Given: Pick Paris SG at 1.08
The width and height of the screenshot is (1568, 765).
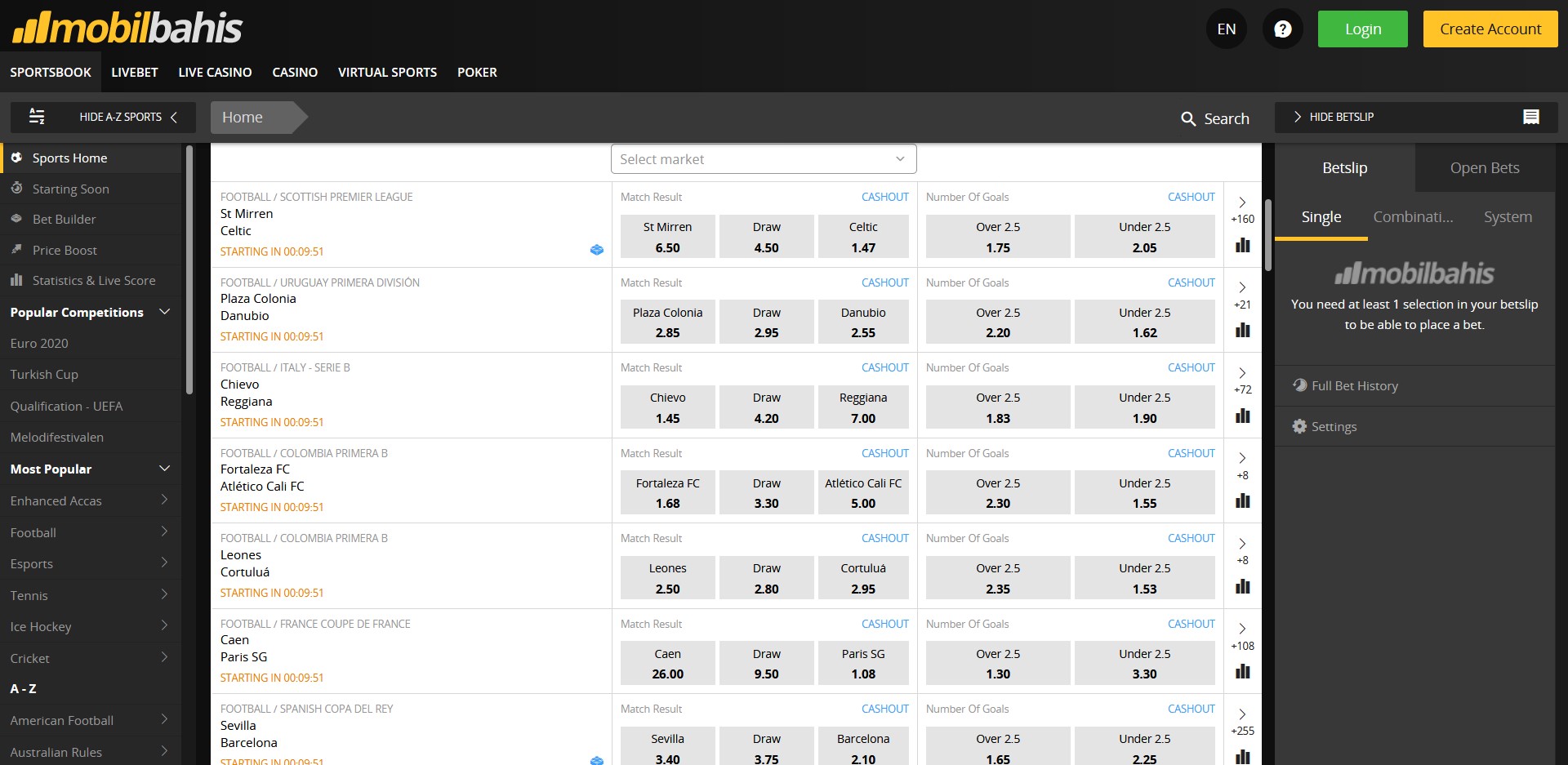Looking at the screenshot, I should click(x=863, y=663).
